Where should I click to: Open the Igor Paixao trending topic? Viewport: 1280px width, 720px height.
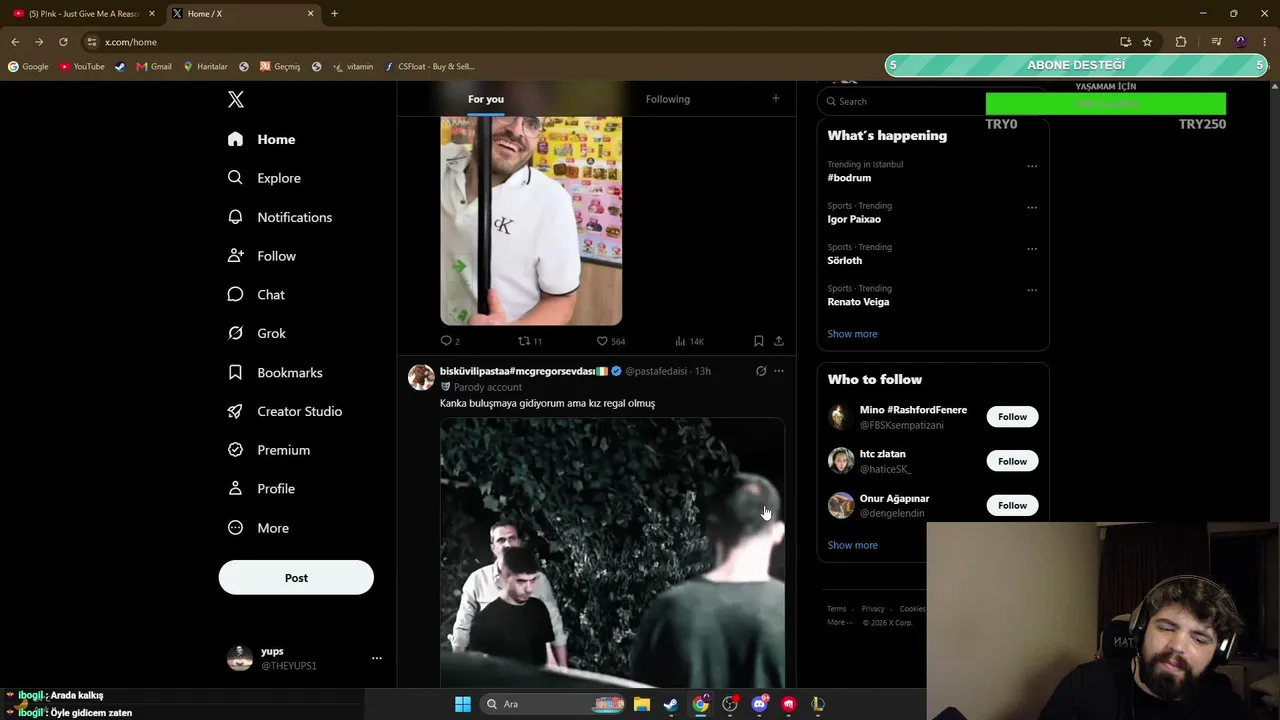point(854,219)
